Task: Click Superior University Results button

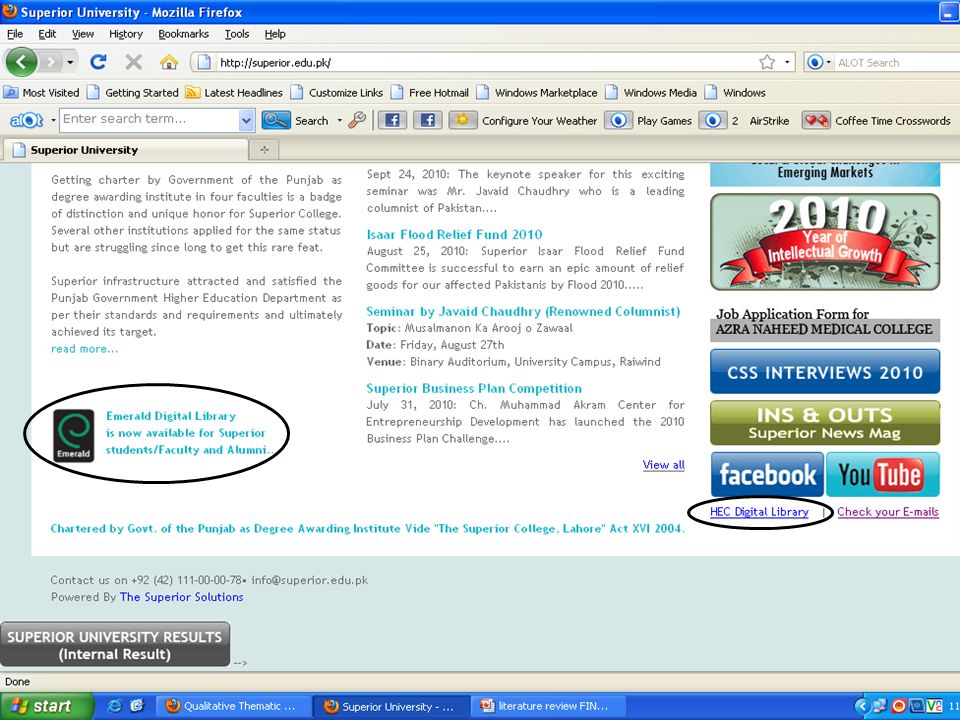Action: [x=115, y=645]
